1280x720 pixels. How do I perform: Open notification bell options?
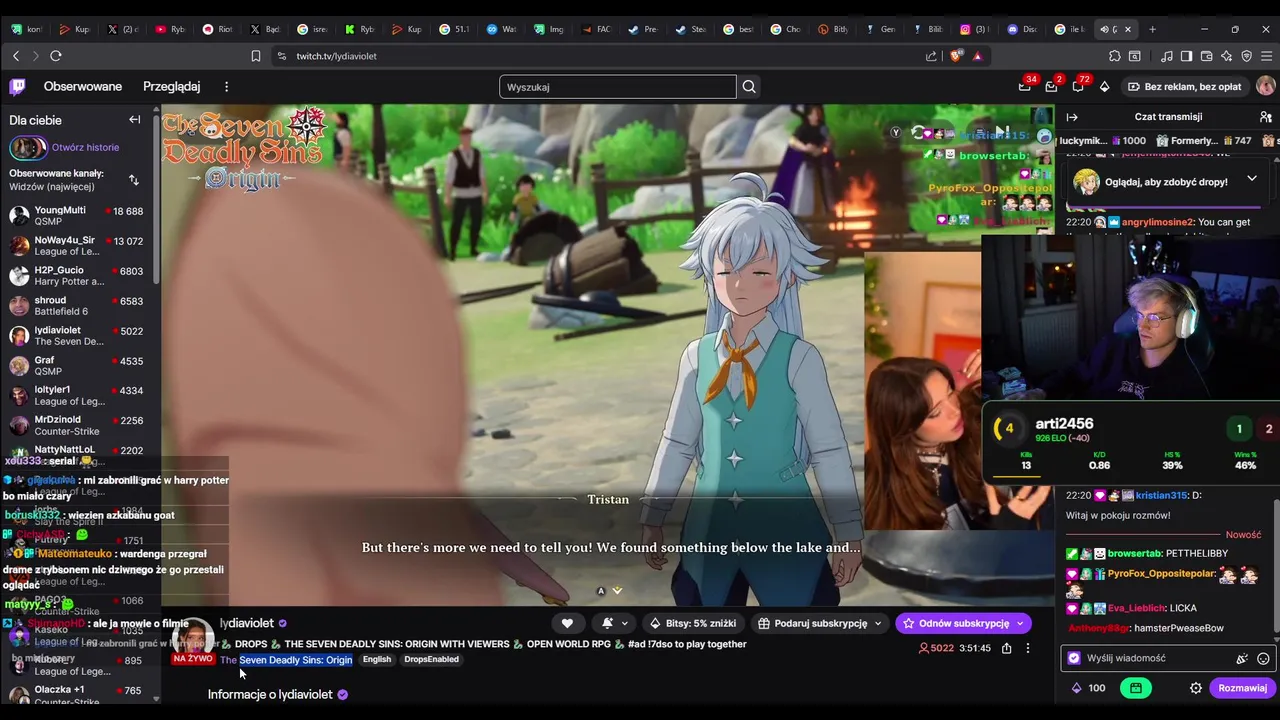click(613, 623)
